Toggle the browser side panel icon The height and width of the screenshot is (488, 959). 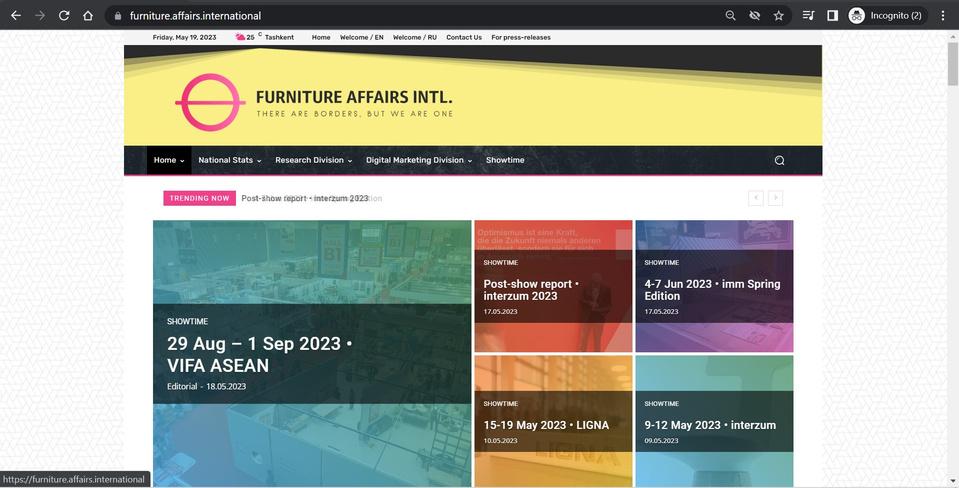832,16
